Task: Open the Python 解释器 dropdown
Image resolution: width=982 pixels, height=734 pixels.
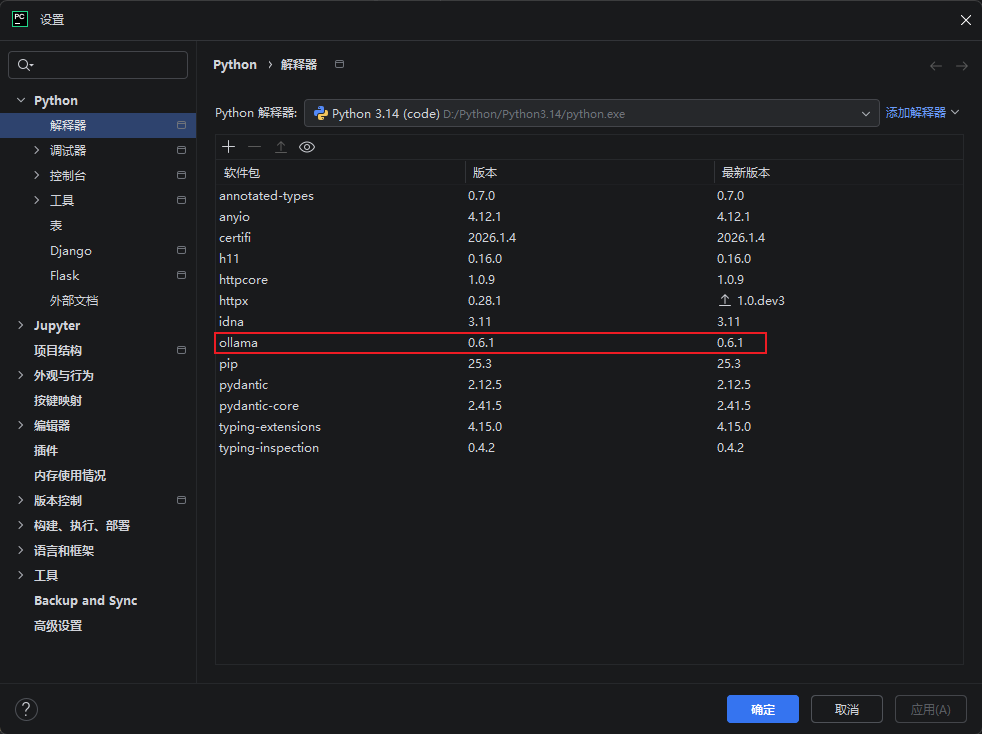Action: click(592, 113)
